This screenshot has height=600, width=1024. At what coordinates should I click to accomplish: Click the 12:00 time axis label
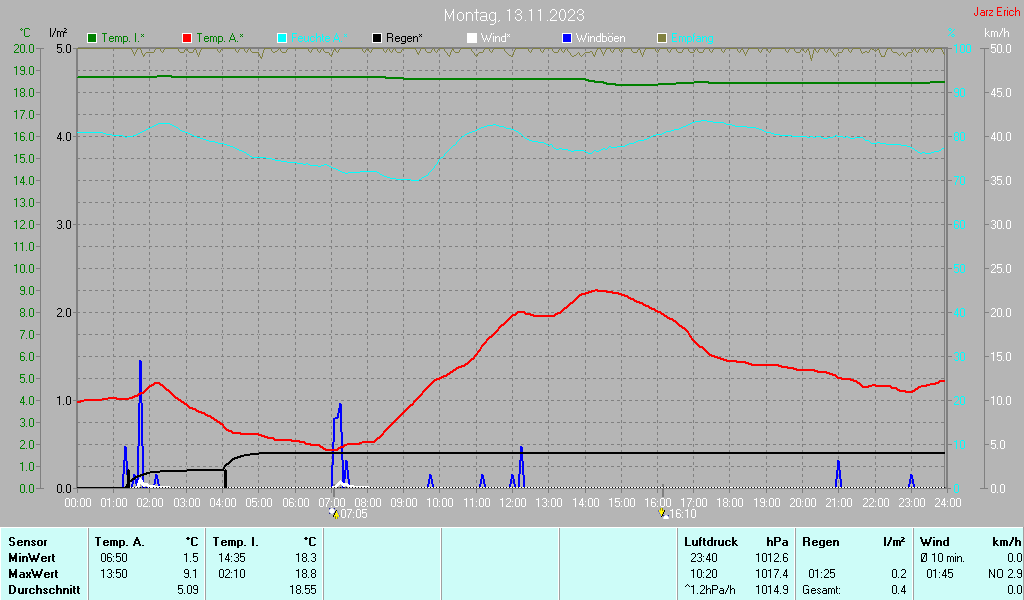(x=513, y=503)
